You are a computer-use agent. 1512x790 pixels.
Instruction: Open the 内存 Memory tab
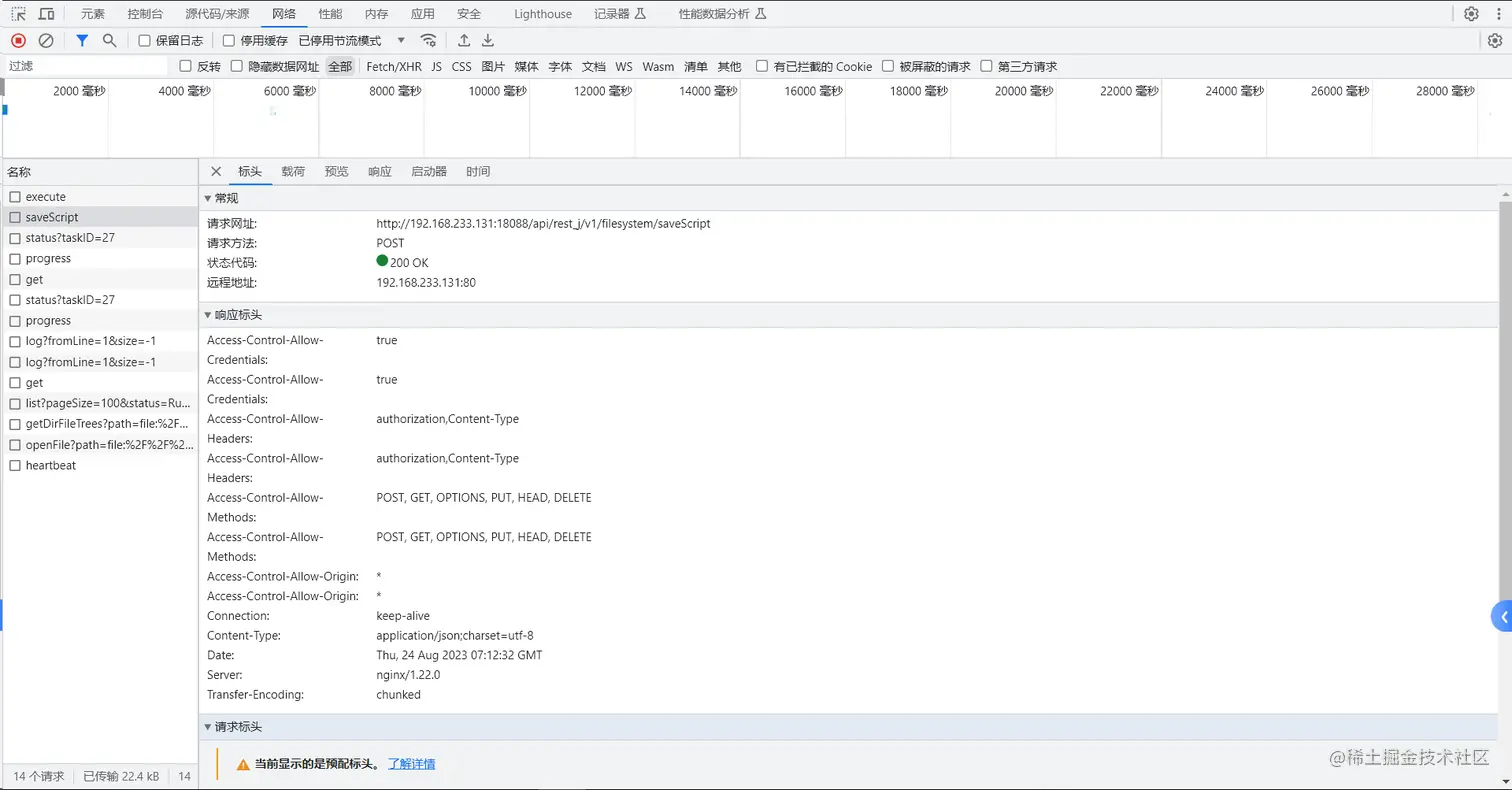click(x=376, y=14)
